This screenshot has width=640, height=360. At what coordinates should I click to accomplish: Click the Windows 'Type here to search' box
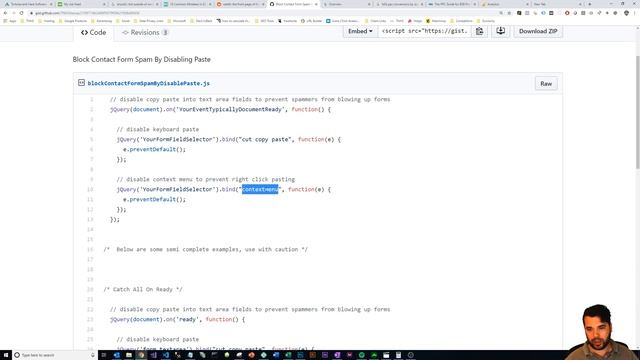tap(54, 355)
